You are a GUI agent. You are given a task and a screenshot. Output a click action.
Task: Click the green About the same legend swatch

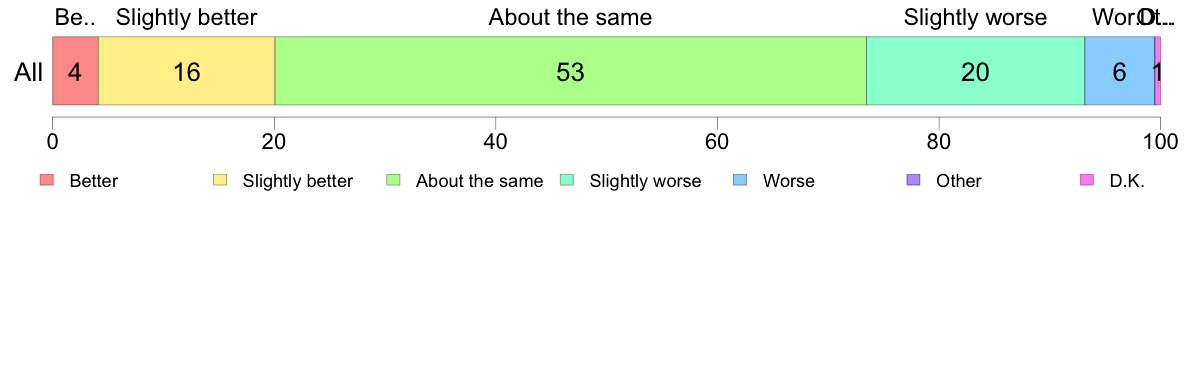point(393,180)
